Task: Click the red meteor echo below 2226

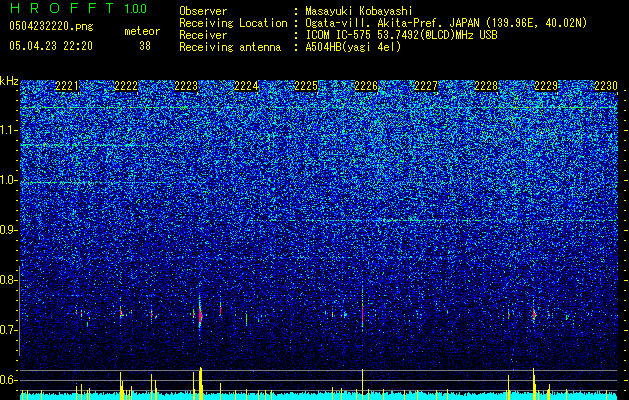Action: coord(363,313)
